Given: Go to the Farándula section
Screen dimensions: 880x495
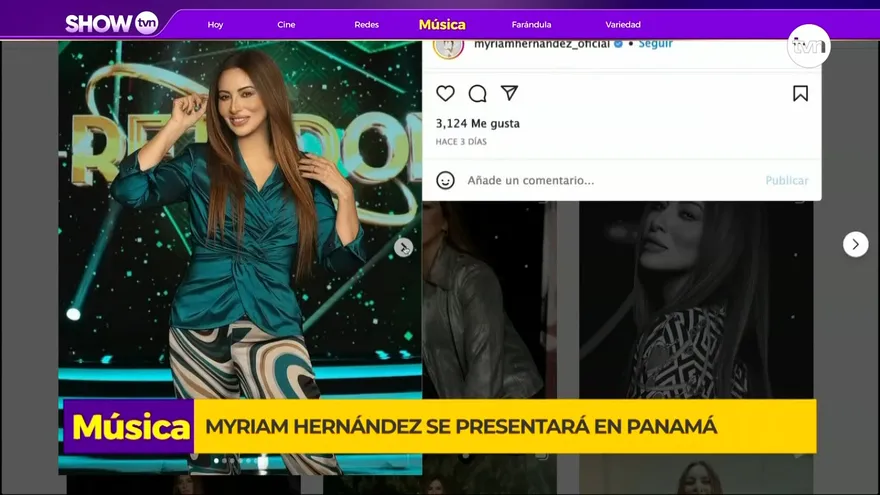Looking at the screenshot, I should tap(531, 25).
